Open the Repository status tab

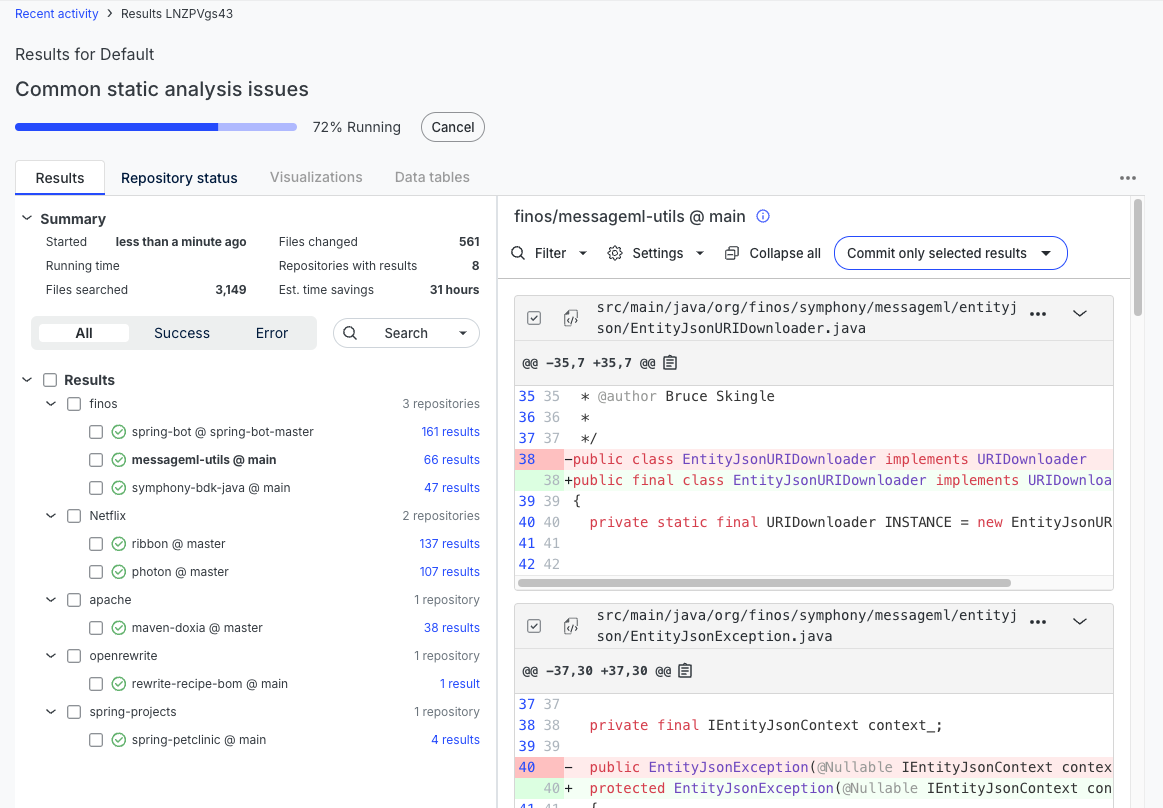click(179, 178)
